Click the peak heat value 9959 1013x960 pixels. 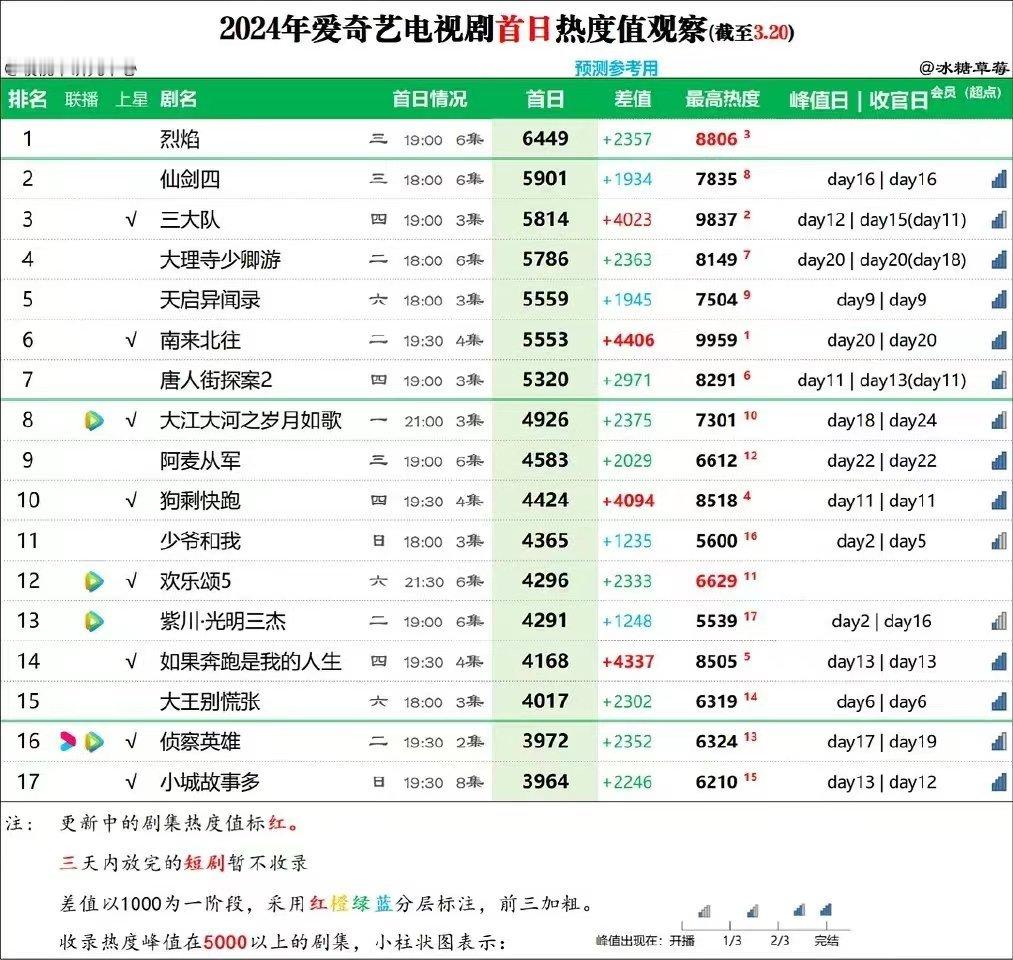[716, 340]
